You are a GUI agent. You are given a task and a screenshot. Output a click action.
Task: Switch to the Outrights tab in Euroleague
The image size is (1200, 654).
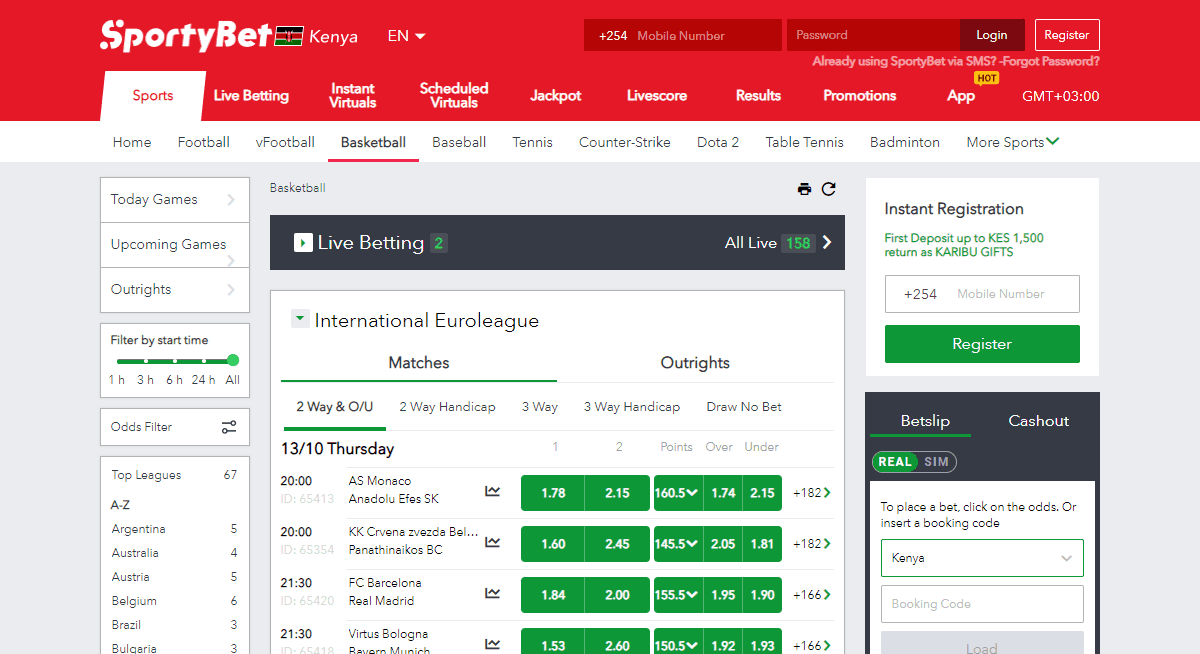pyautogui.click(x=695, y=363)
